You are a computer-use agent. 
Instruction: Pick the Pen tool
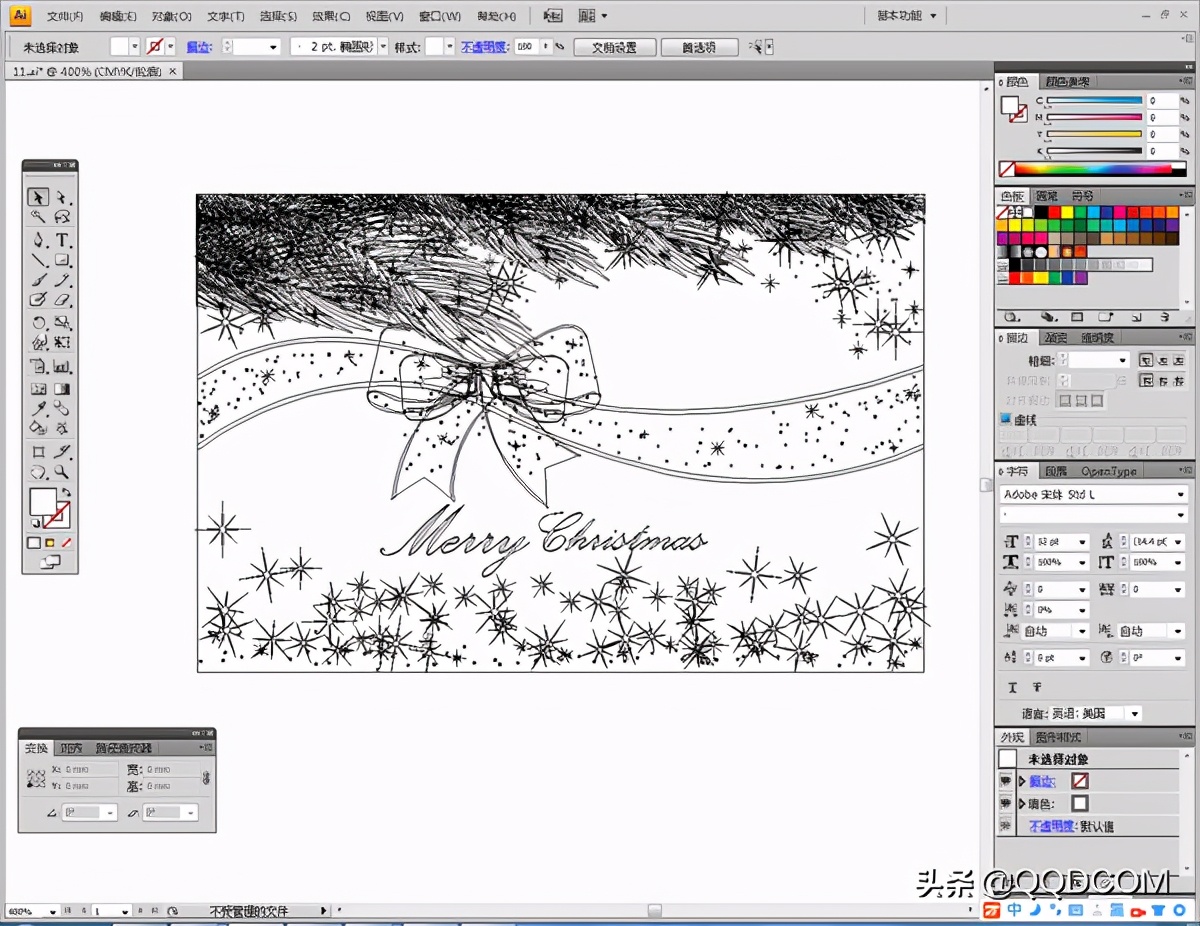click(38, 240)
